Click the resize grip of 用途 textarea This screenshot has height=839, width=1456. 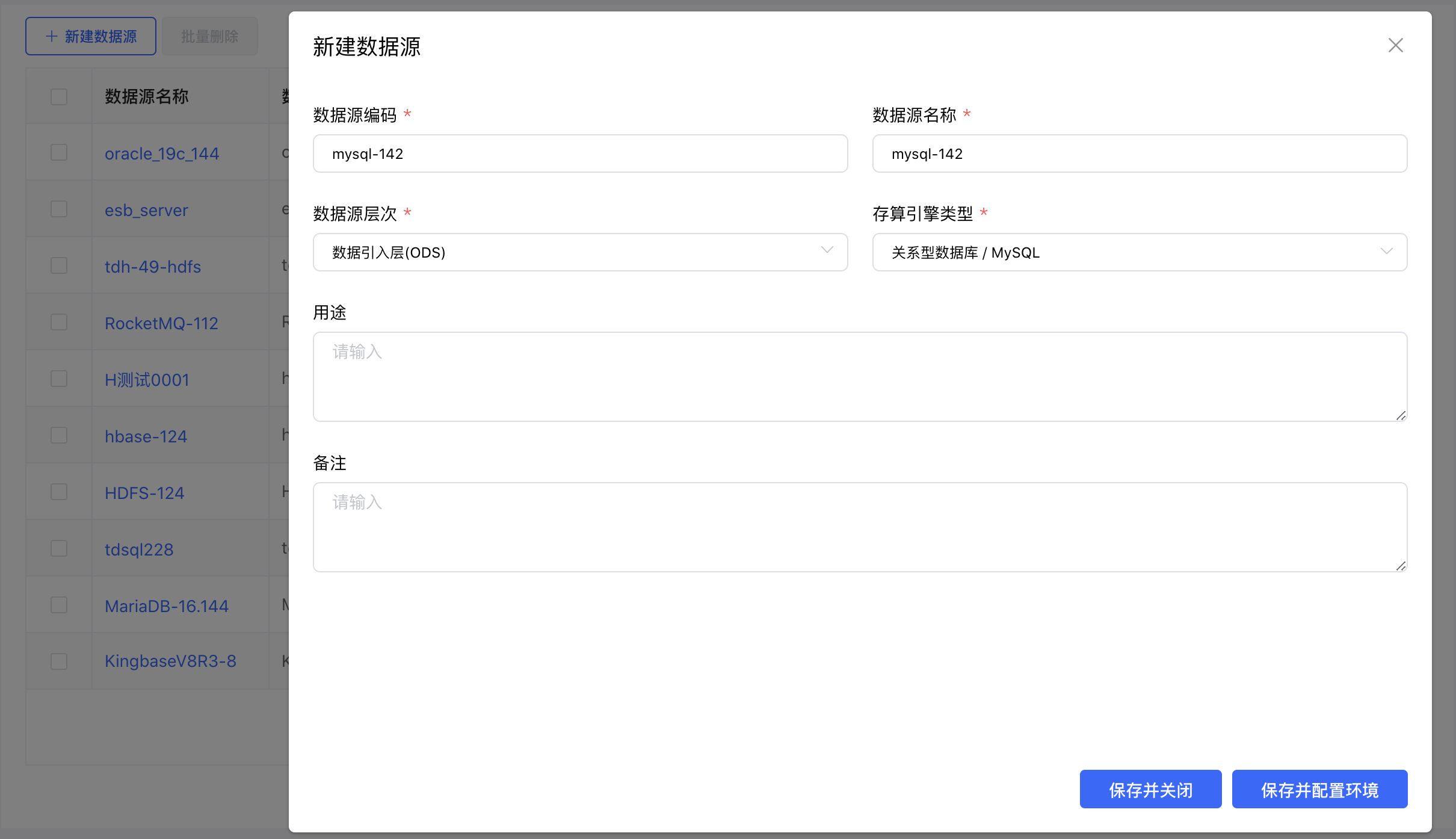click(1400, 415)
